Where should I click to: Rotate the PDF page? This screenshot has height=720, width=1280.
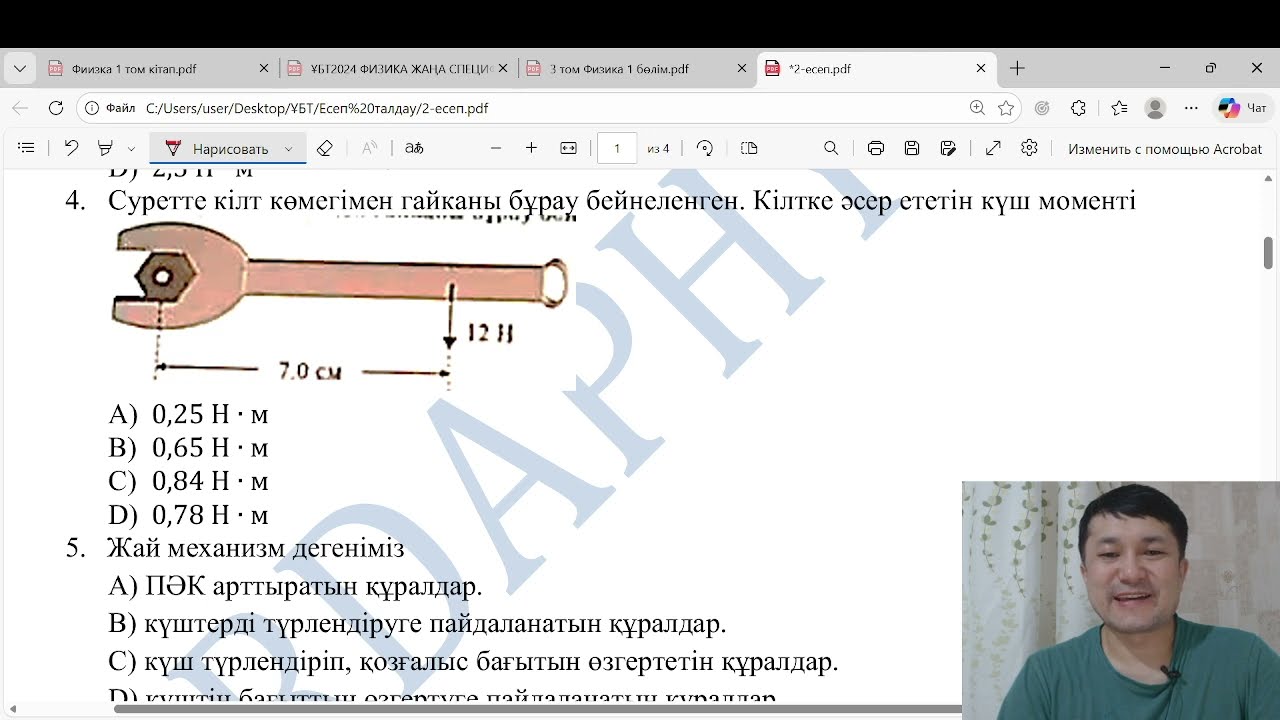point(705,148)
